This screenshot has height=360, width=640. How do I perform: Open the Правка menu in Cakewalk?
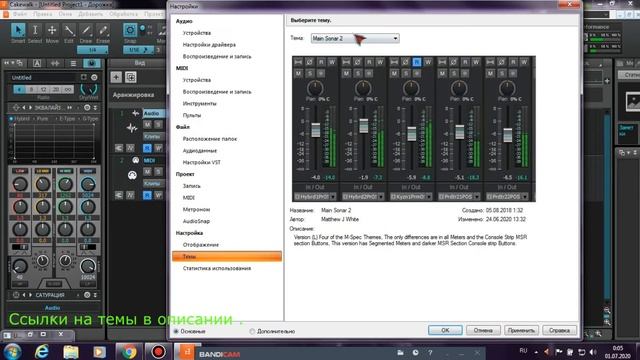(42, 14)
